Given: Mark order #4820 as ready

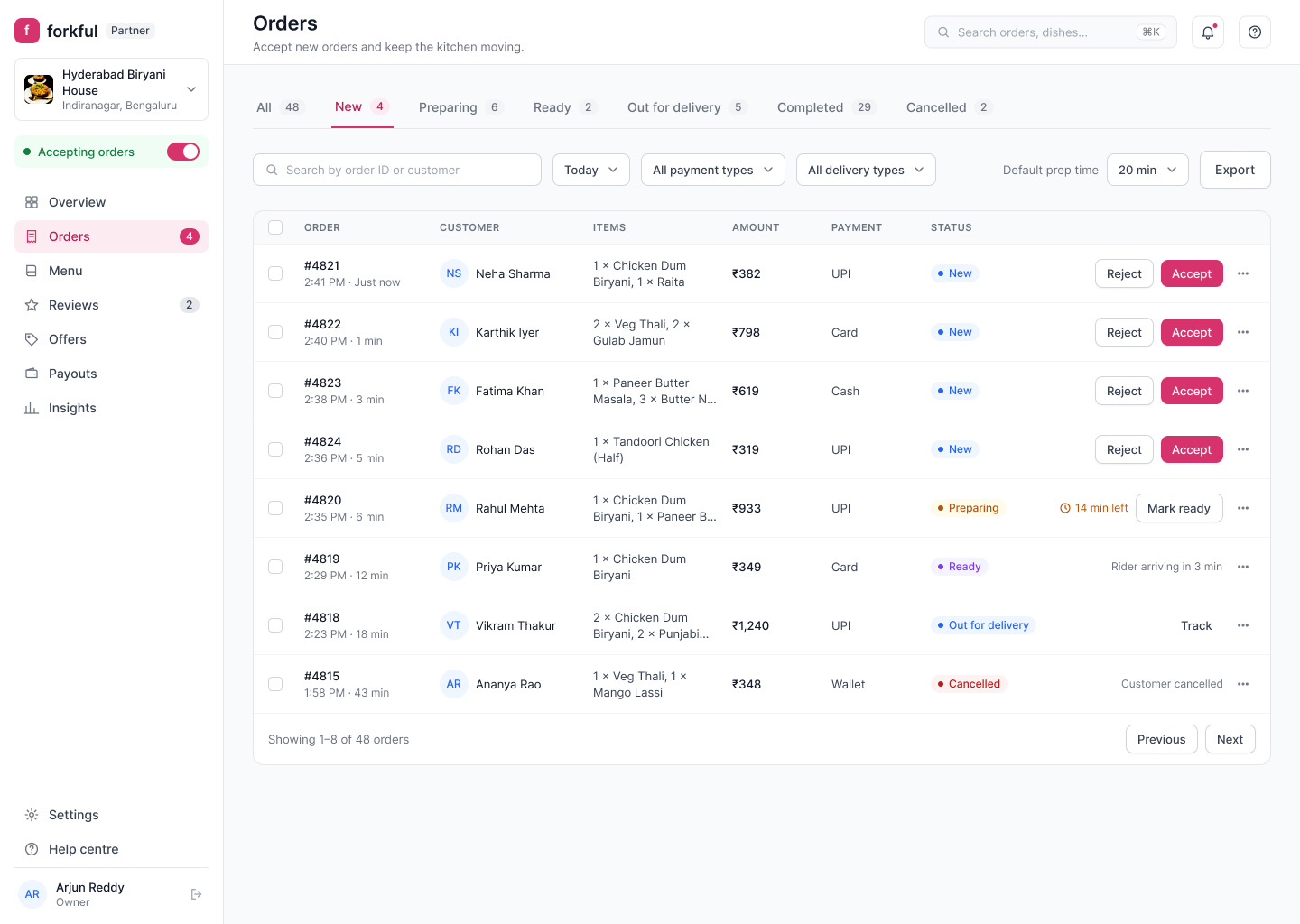Looking at the screenshot, I should pos(1179,508).
